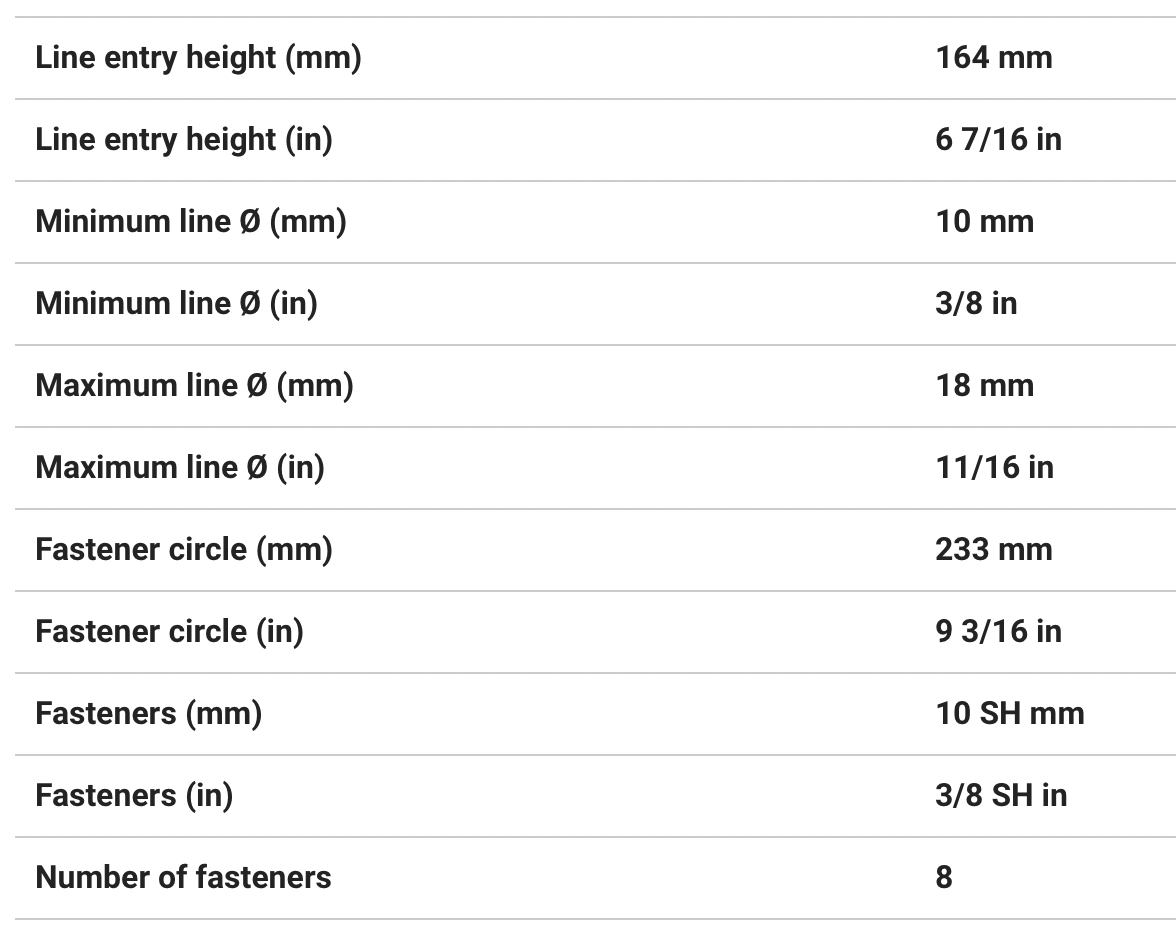Select the 6 7/16 in value
The width and height of the screenshot is (1176, 932).
pos(998,140)
